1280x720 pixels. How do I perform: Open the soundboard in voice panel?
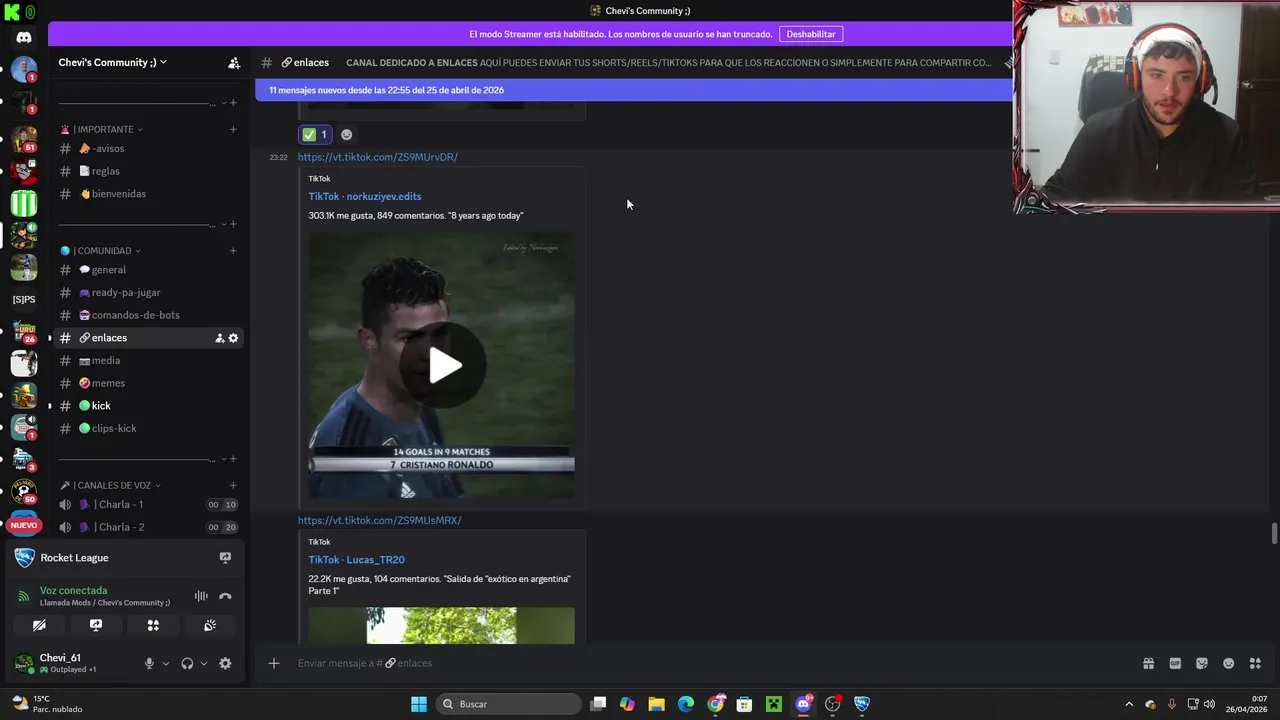pyautogui.click(x=210, y=625)
